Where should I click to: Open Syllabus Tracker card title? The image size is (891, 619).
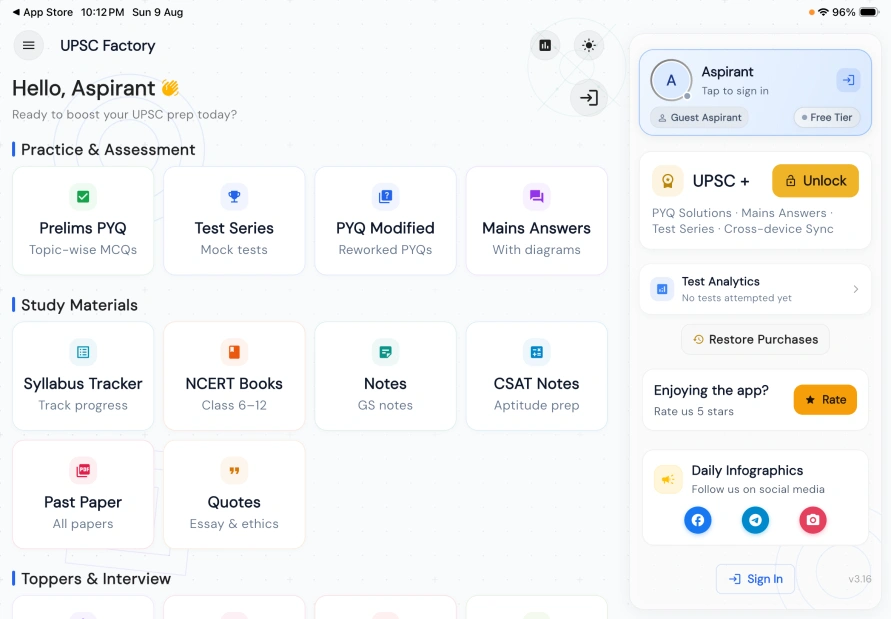click(83, 384)
